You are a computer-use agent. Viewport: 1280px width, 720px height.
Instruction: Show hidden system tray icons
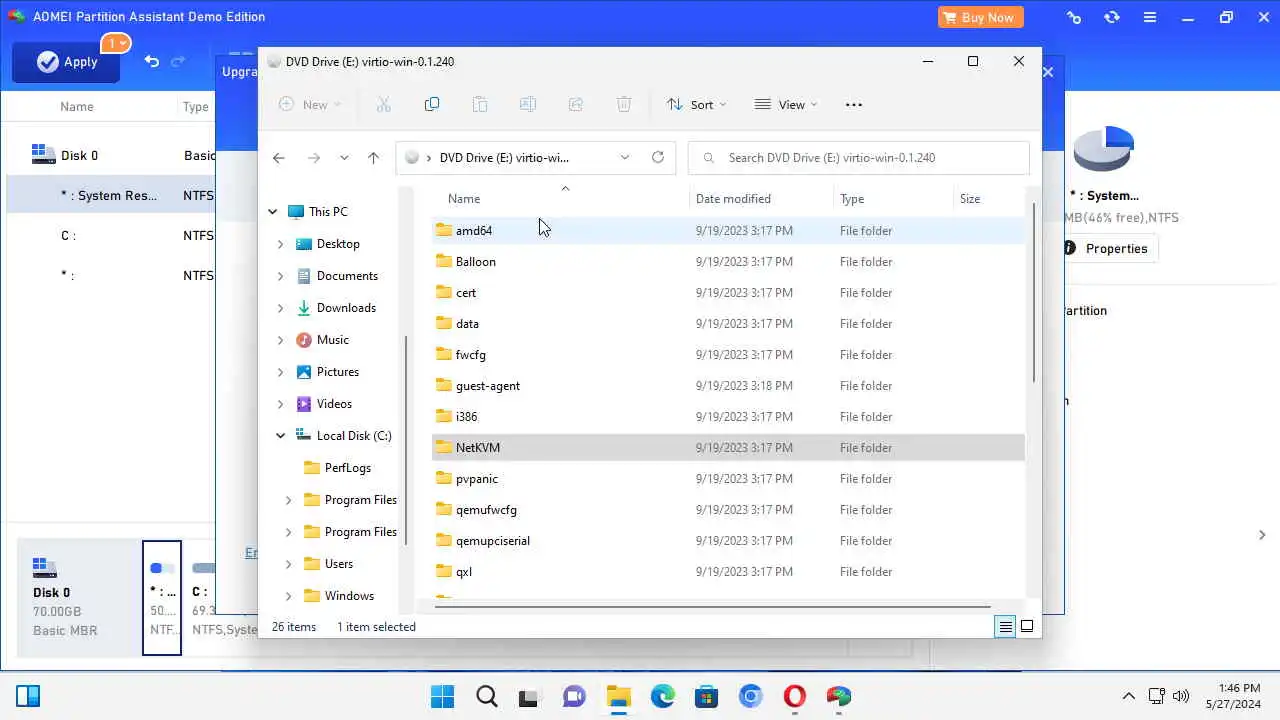(1128, 696)
